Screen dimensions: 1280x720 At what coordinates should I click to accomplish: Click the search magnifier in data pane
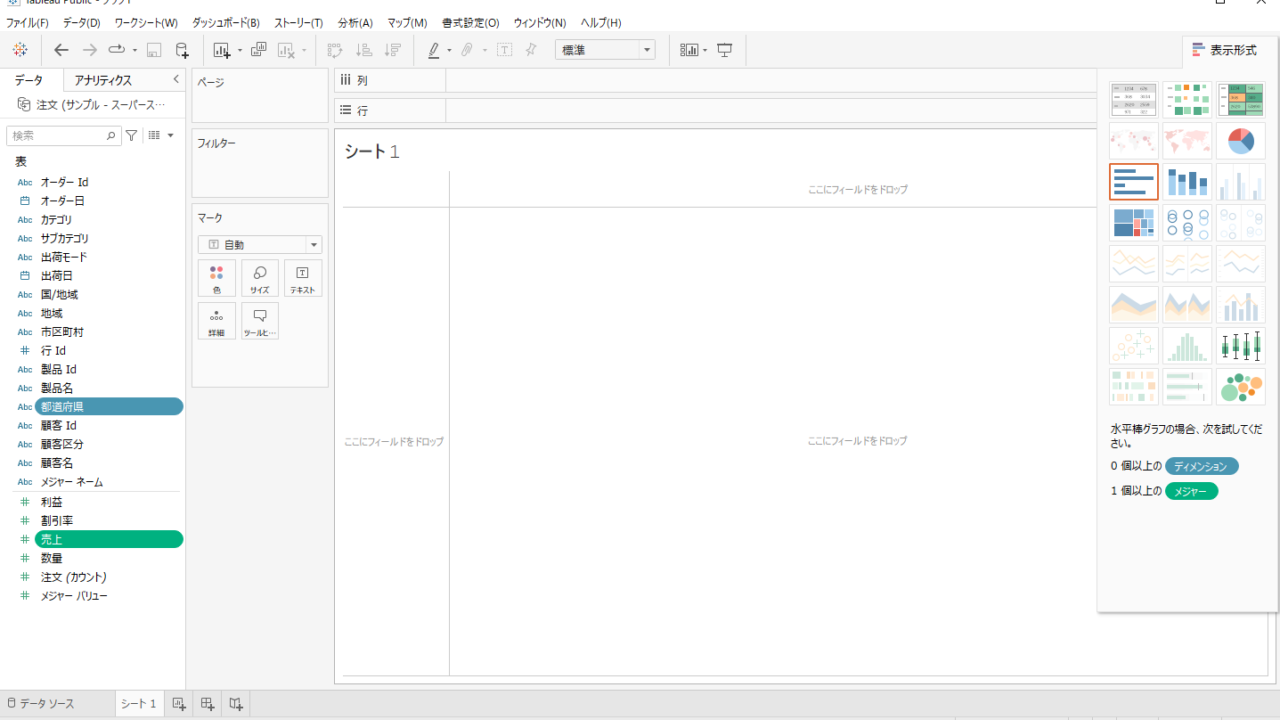(x=111, y=135)
